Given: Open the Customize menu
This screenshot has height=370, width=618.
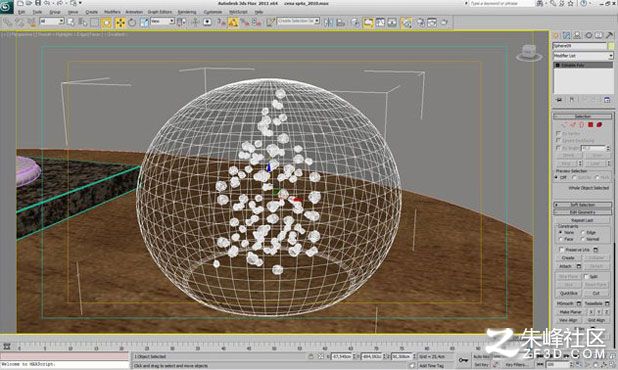Looking at the screenshot, I should click(212, 12).
